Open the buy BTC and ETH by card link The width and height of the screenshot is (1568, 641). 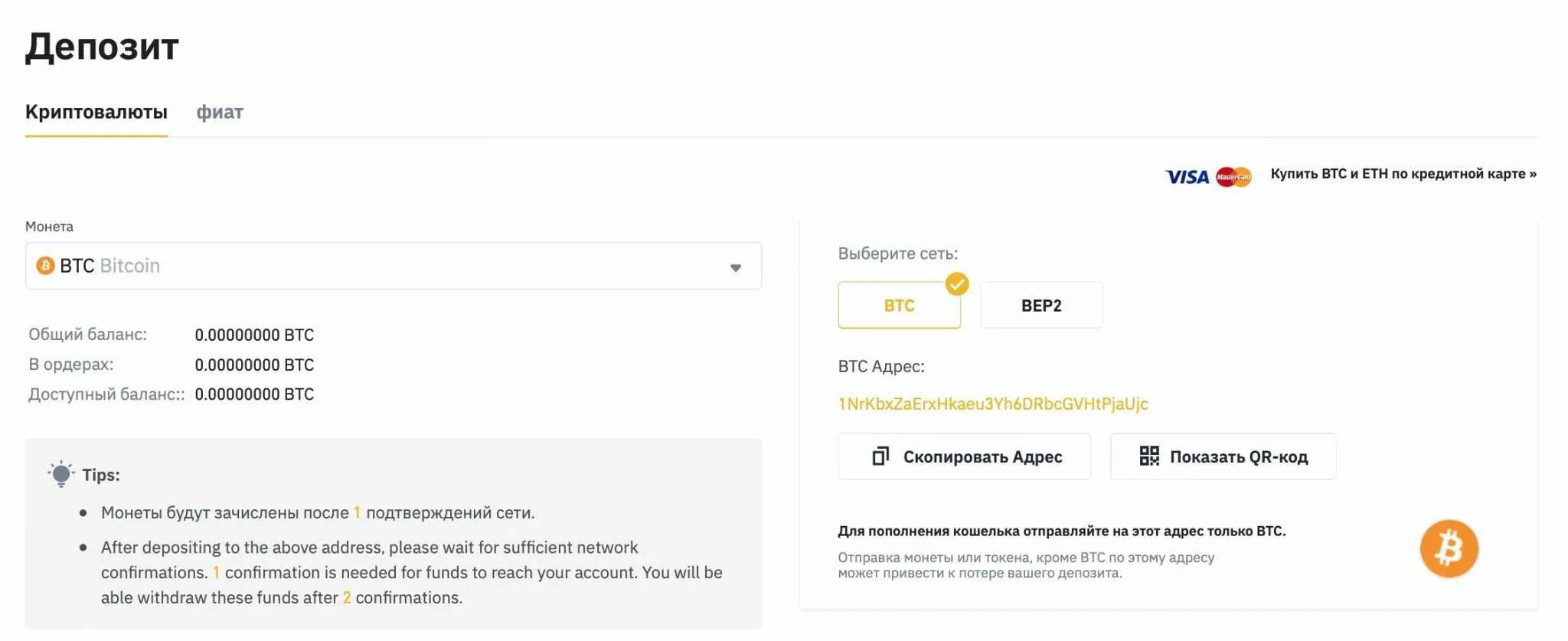(x=1403, y=174)
